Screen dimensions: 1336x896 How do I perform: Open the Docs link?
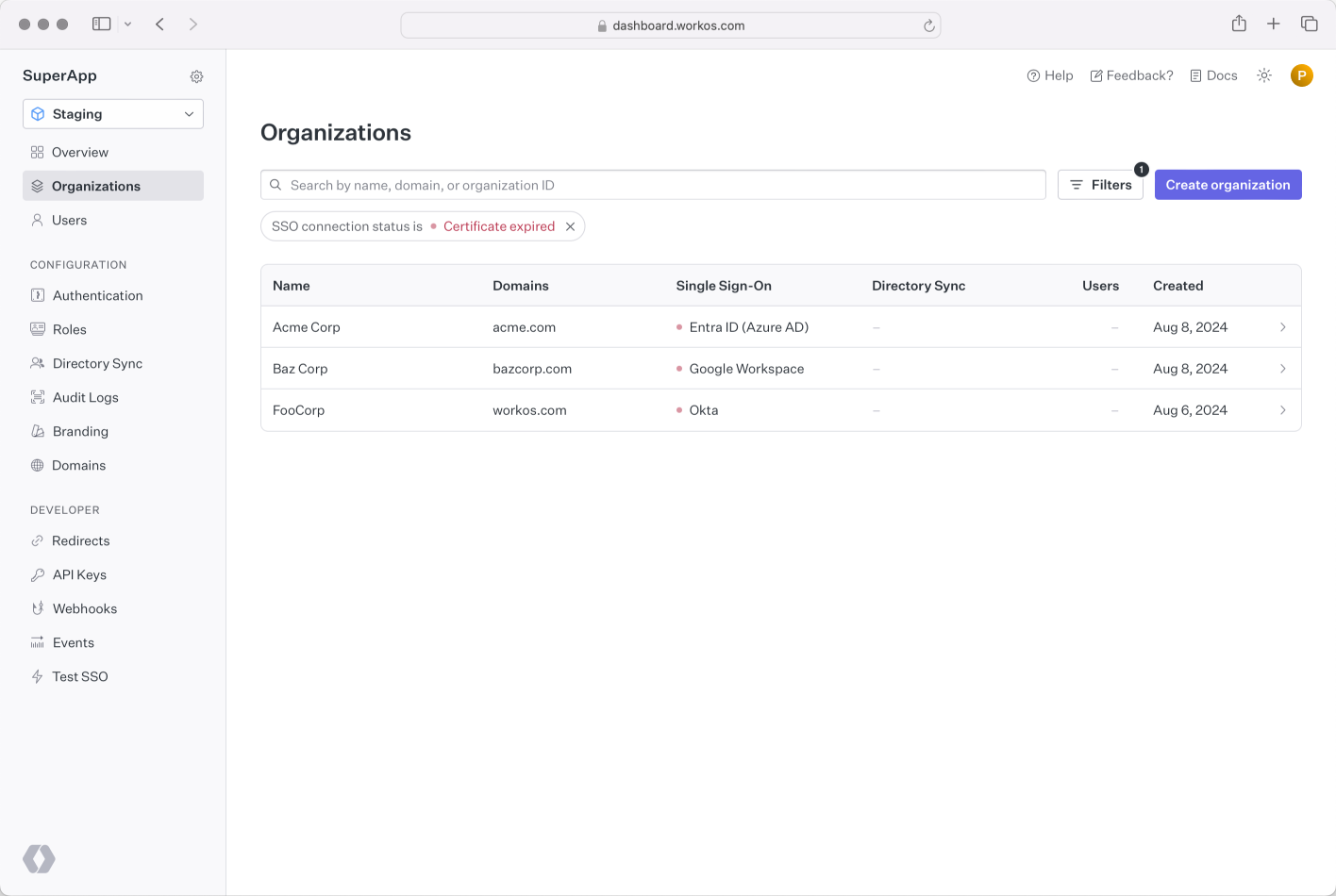[x=1213, y=75]
